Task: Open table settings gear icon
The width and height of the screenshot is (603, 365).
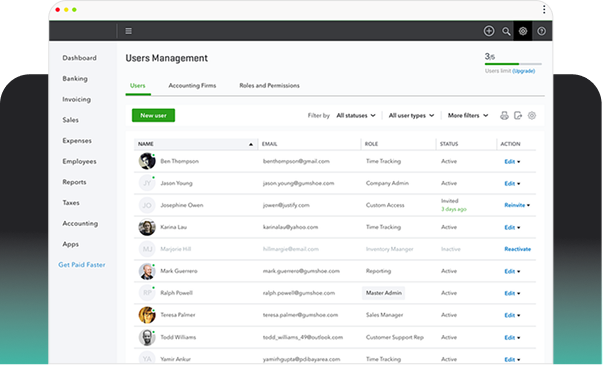Action: 532,115
